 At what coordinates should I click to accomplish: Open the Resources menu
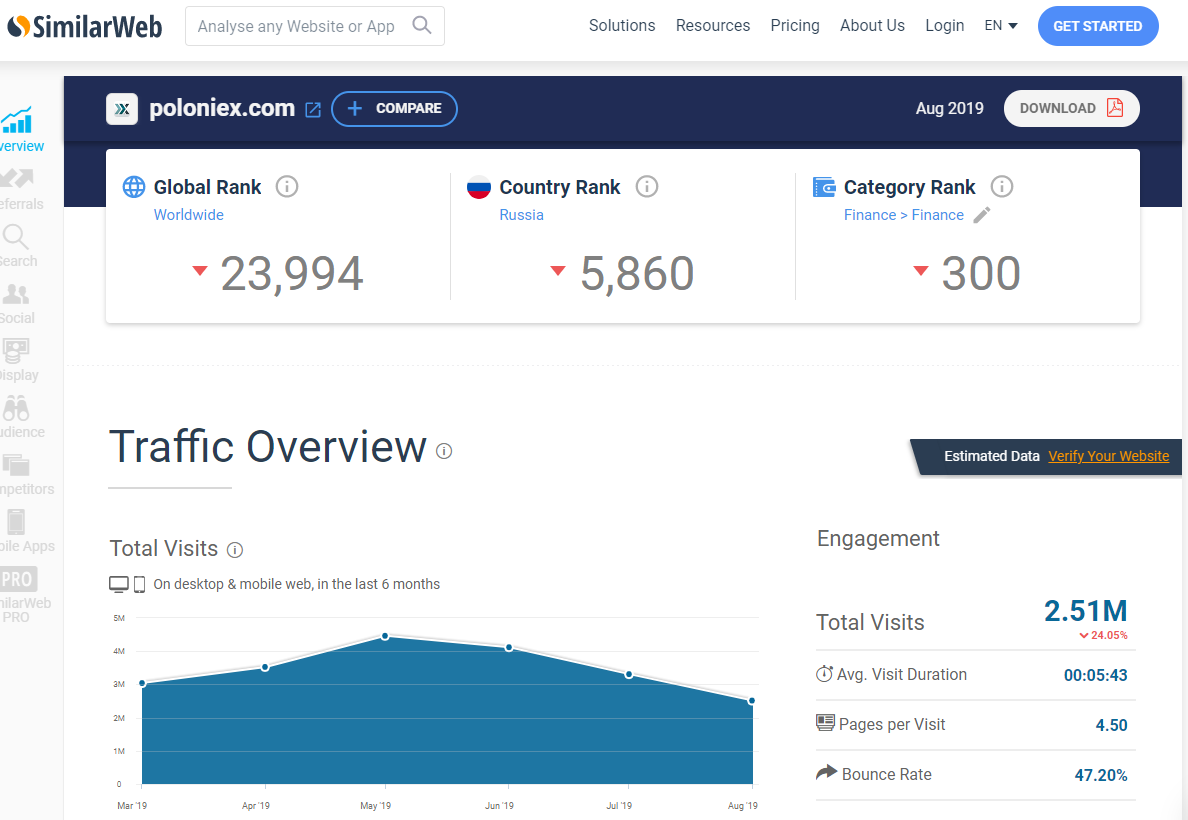pyautogui.click(x=713, y=26)
